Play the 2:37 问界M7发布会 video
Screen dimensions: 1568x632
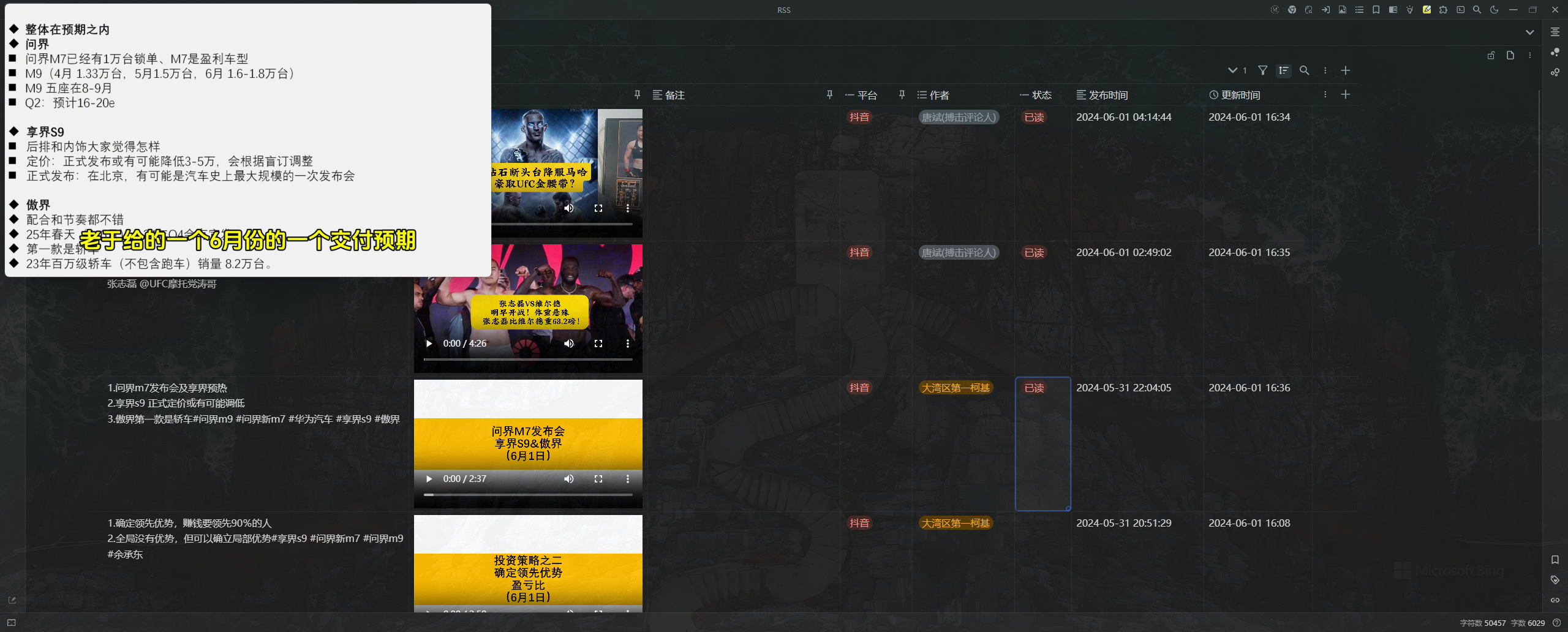429,479
